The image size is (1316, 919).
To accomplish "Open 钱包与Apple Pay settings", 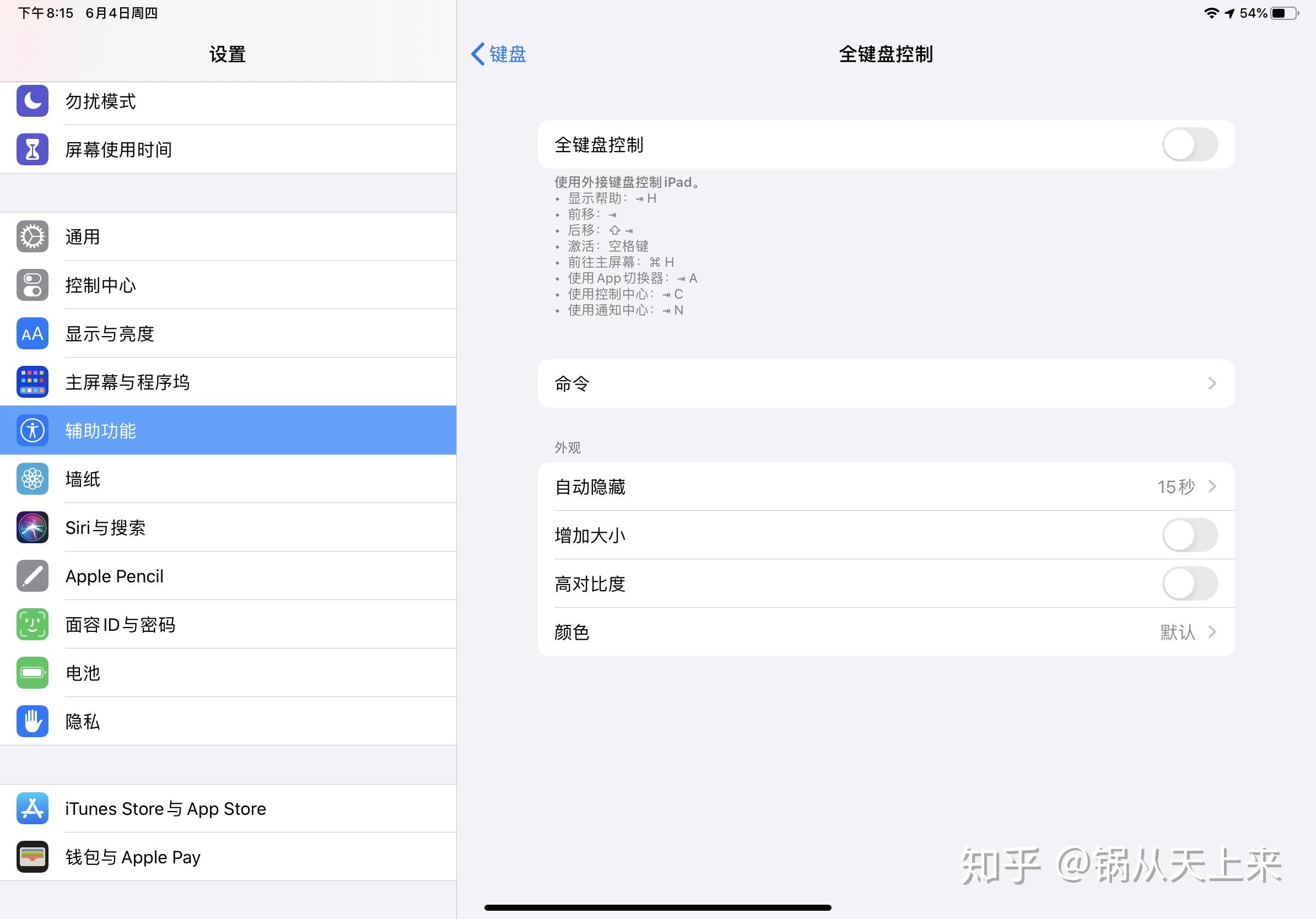I will click(228, 857).
